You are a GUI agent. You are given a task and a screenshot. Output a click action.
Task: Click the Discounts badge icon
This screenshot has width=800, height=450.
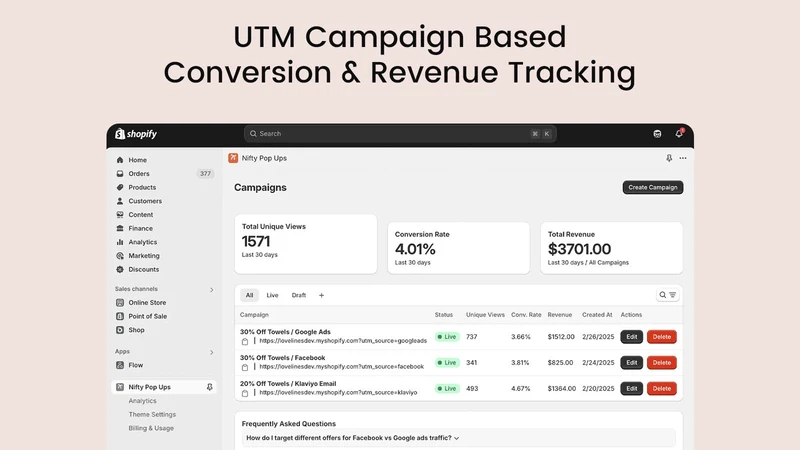[x=120, y=269]
